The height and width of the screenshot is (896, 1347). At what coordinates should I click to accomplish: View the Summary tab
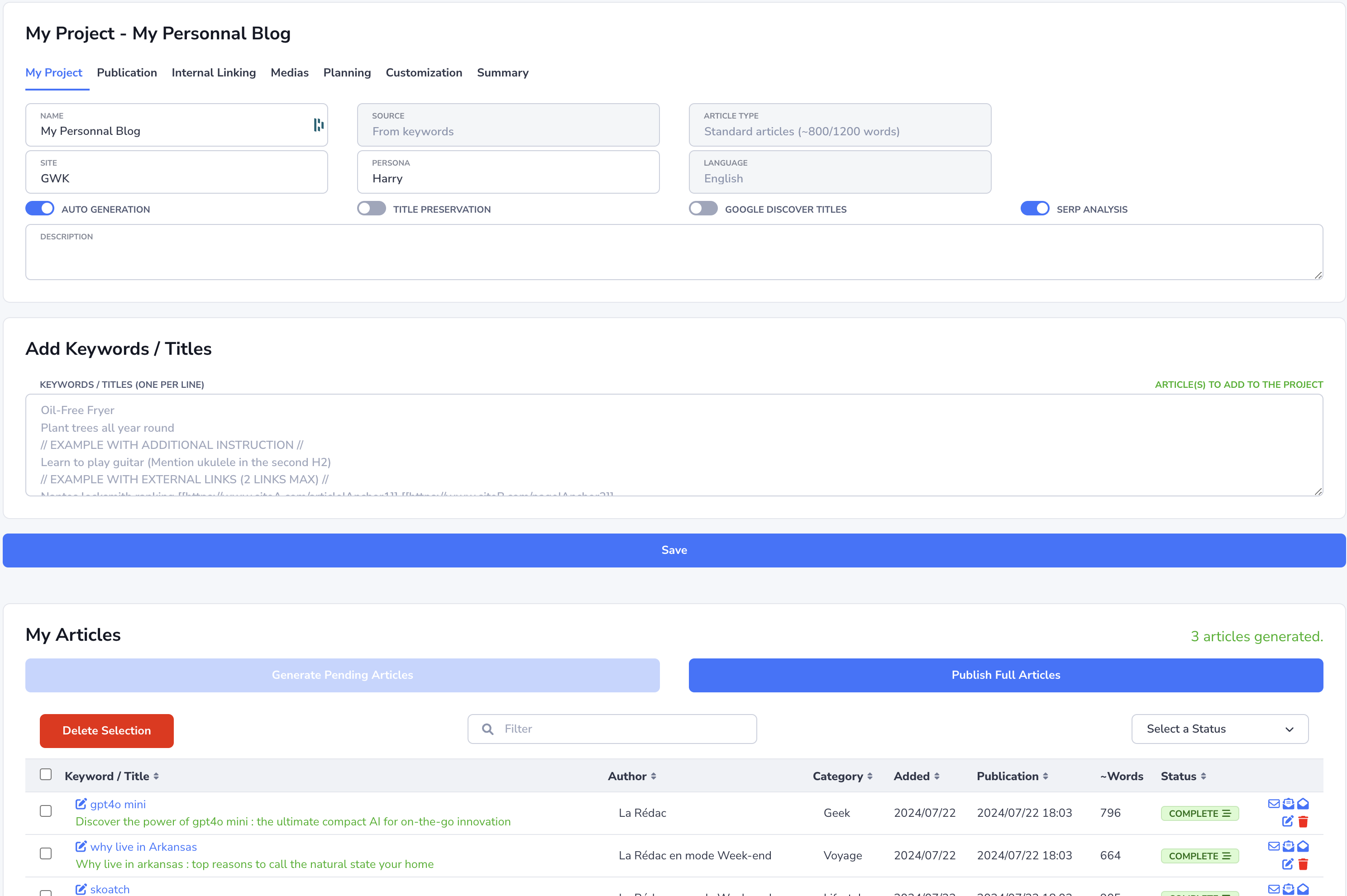tap(503, 72)
